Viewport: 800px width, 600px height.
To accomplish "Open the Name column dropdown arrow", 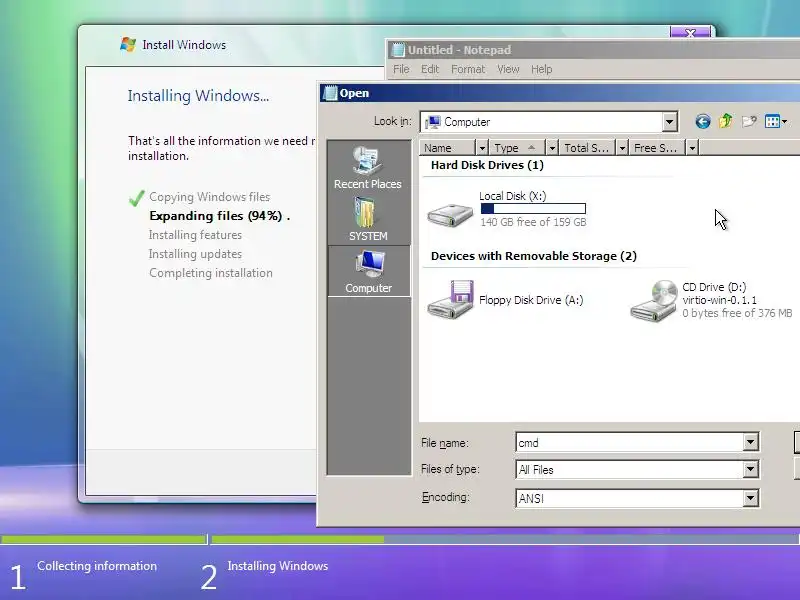I will [x=482, y=148].
